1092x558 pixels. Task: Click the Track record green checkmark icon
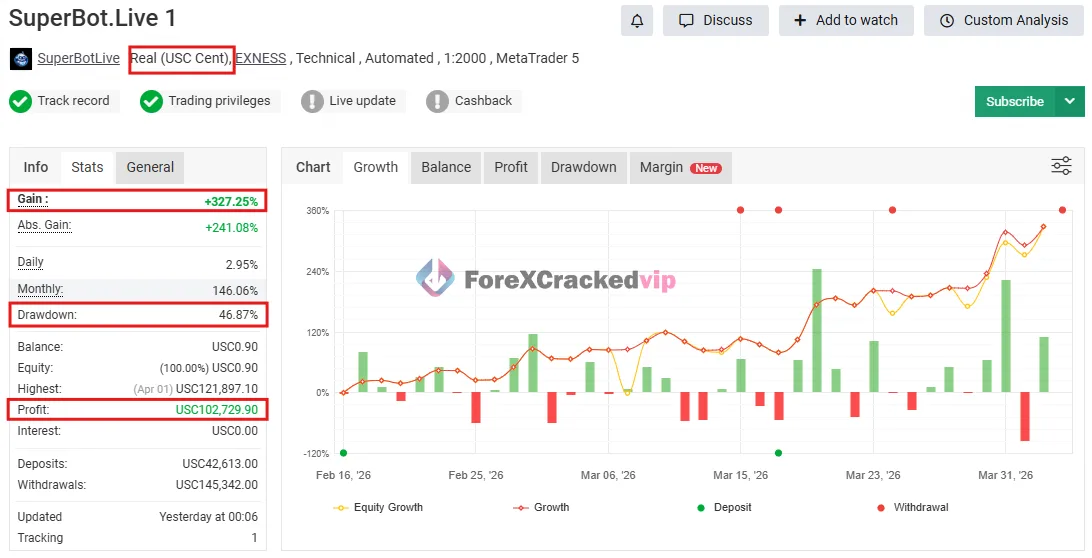(x=20, y=101)
